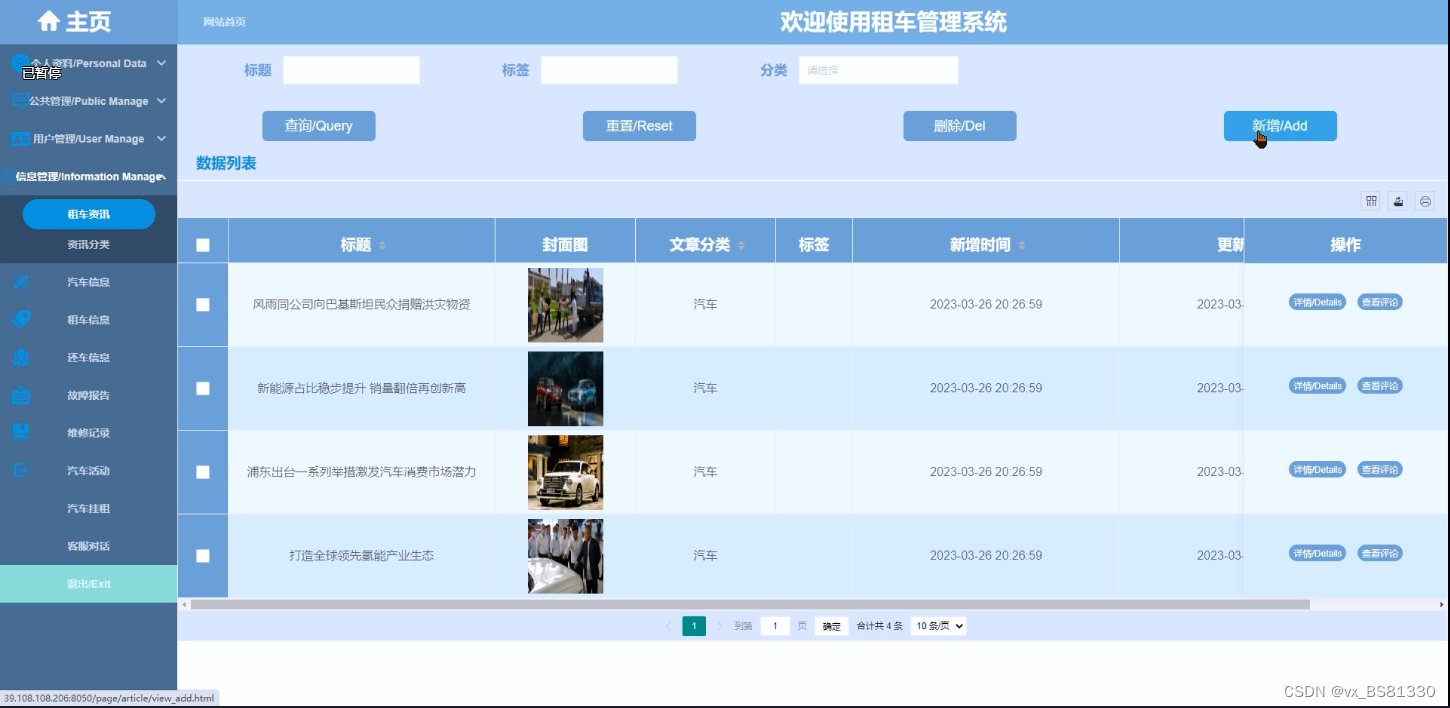Screen dimensions: 1450x708
Task: Click the 标题 search input field
Action: tap(351, 70)
